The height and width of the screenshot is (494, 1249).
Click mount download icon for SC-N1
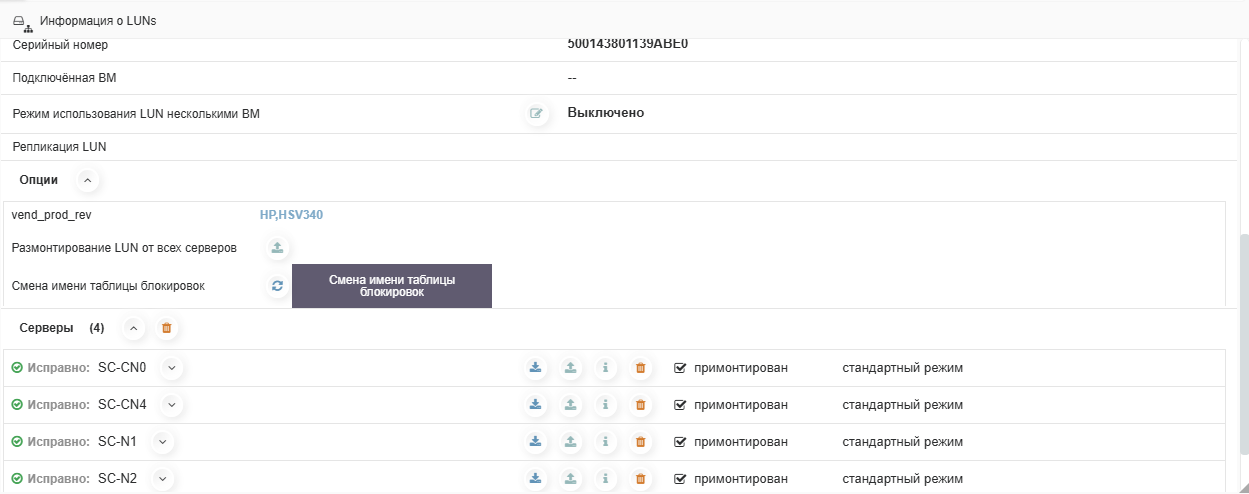[535, 441]
